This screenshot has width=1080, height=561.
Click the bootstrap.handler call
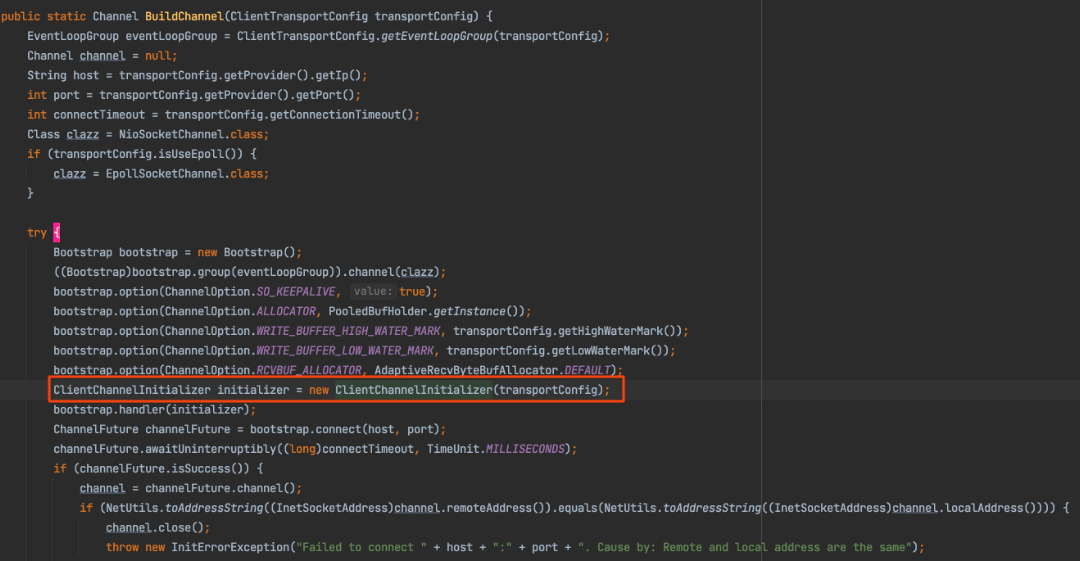point(109,410)
